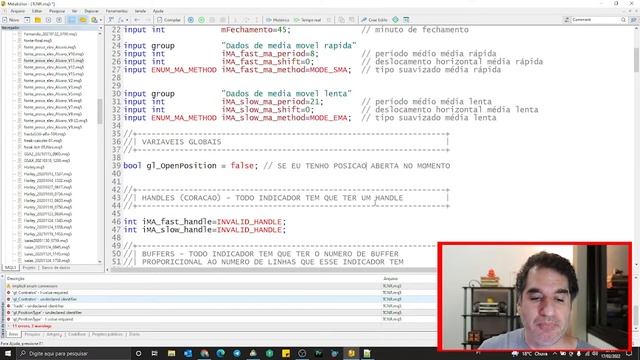Select the Erros tab in toolbox
640x360 pixels.
point(13,334)
